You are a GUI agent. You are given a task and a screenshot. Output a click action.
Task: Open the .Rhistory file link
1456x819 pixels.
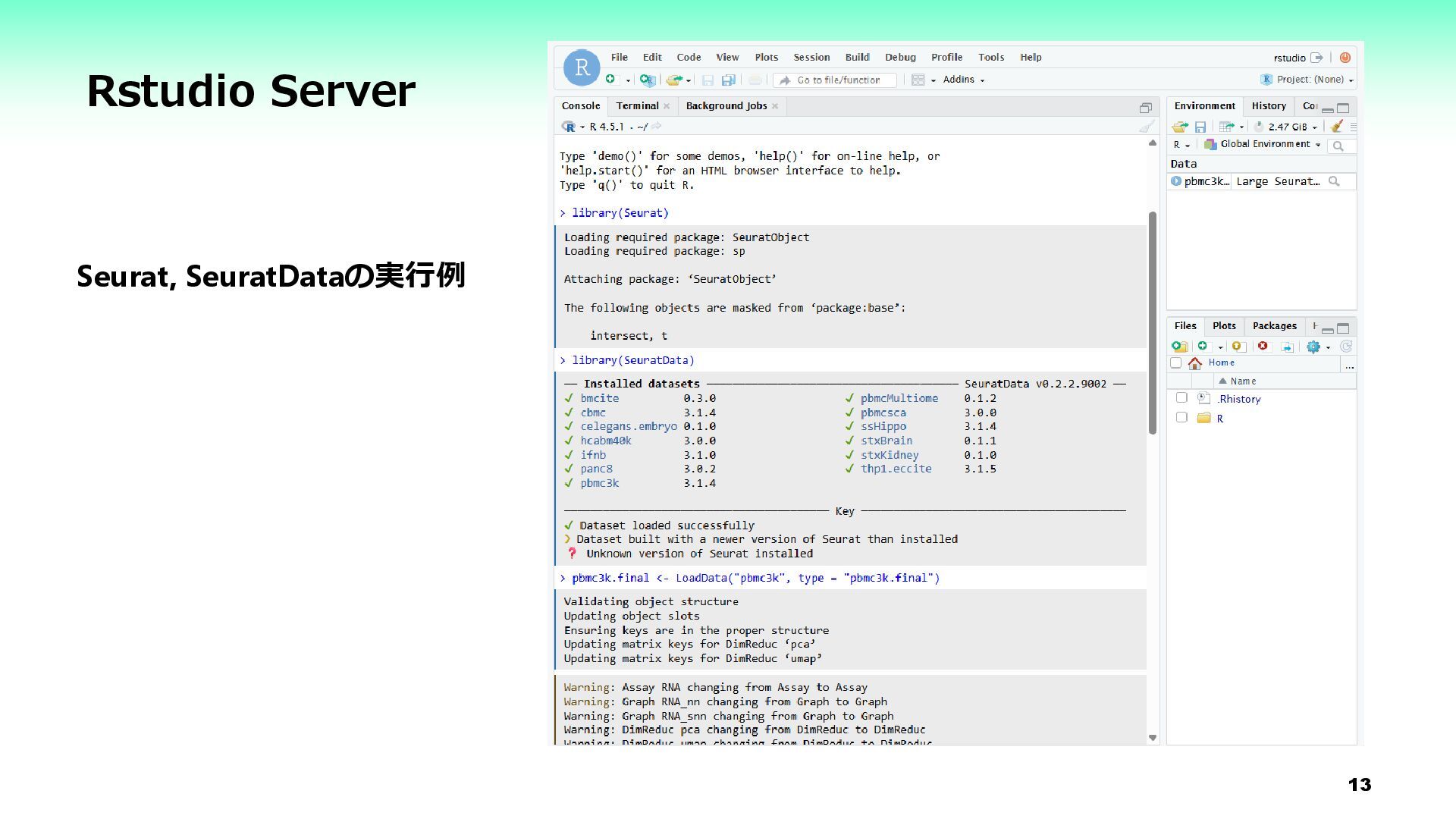[x=1239, y=399]
